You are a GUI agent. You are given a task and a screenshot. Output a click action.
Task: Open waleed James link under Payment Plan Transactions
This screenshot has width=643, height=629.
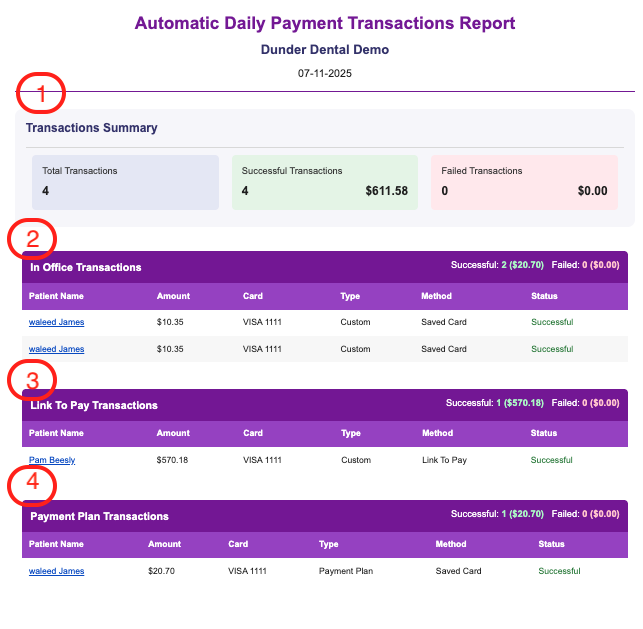click(x=56, y=571)
